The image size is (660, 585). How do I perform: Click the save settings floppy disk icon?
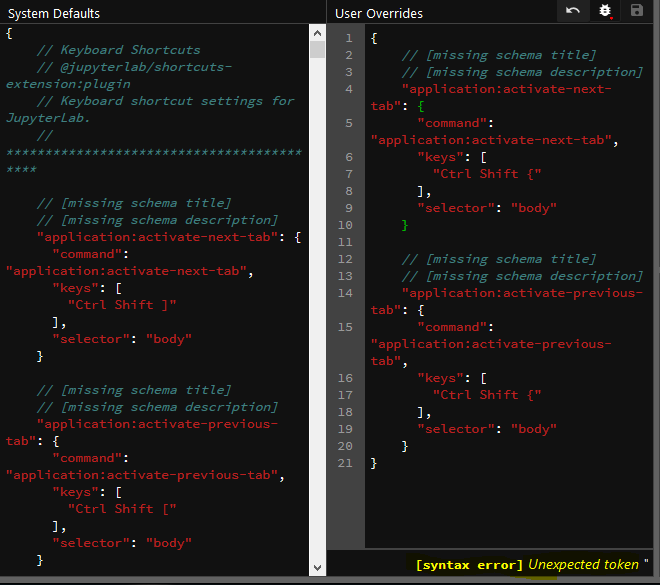coord(636,10)
